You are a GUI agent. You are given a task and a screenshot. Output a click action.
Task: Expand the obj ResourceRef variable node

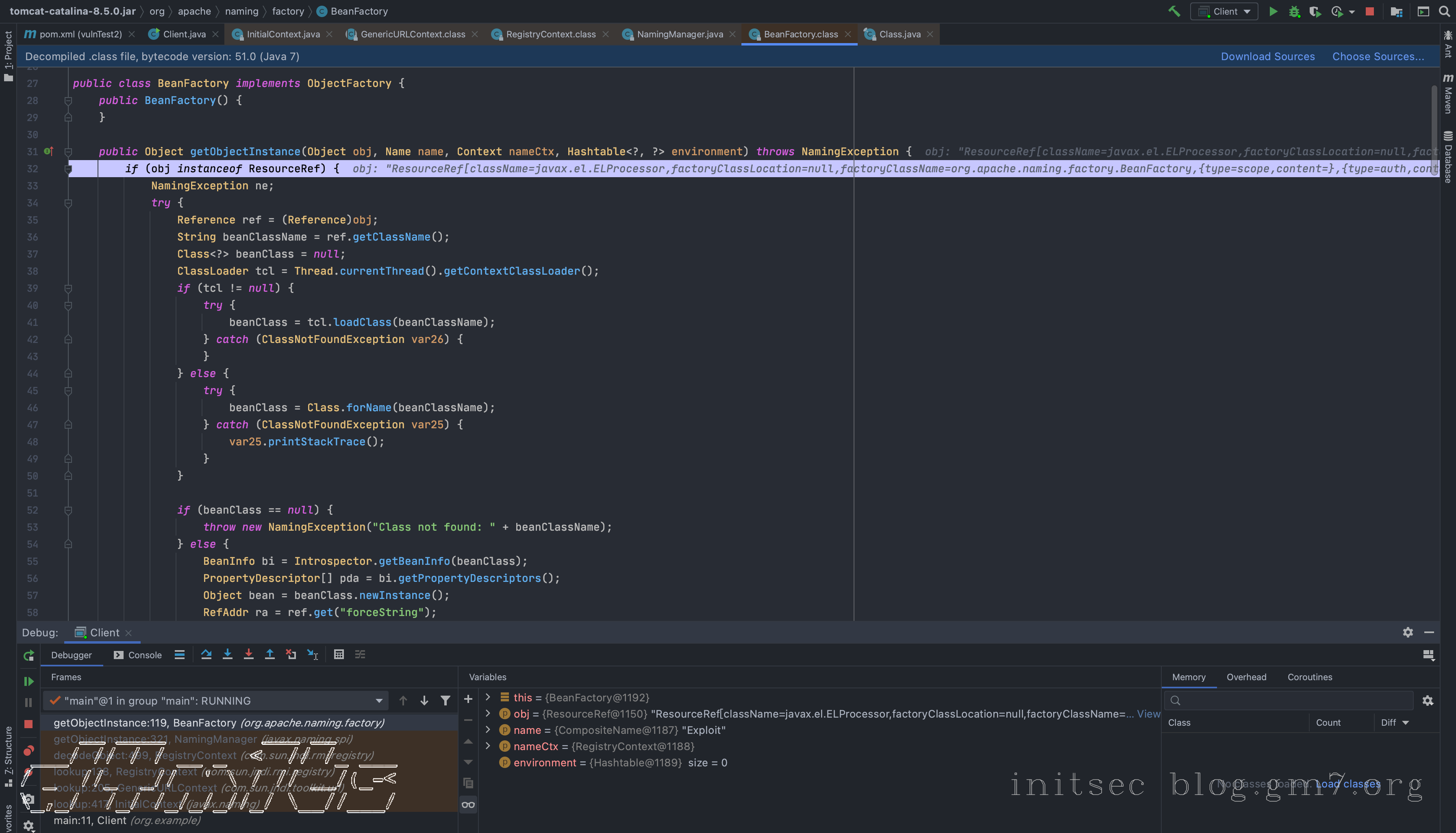[x=488, y=714]
